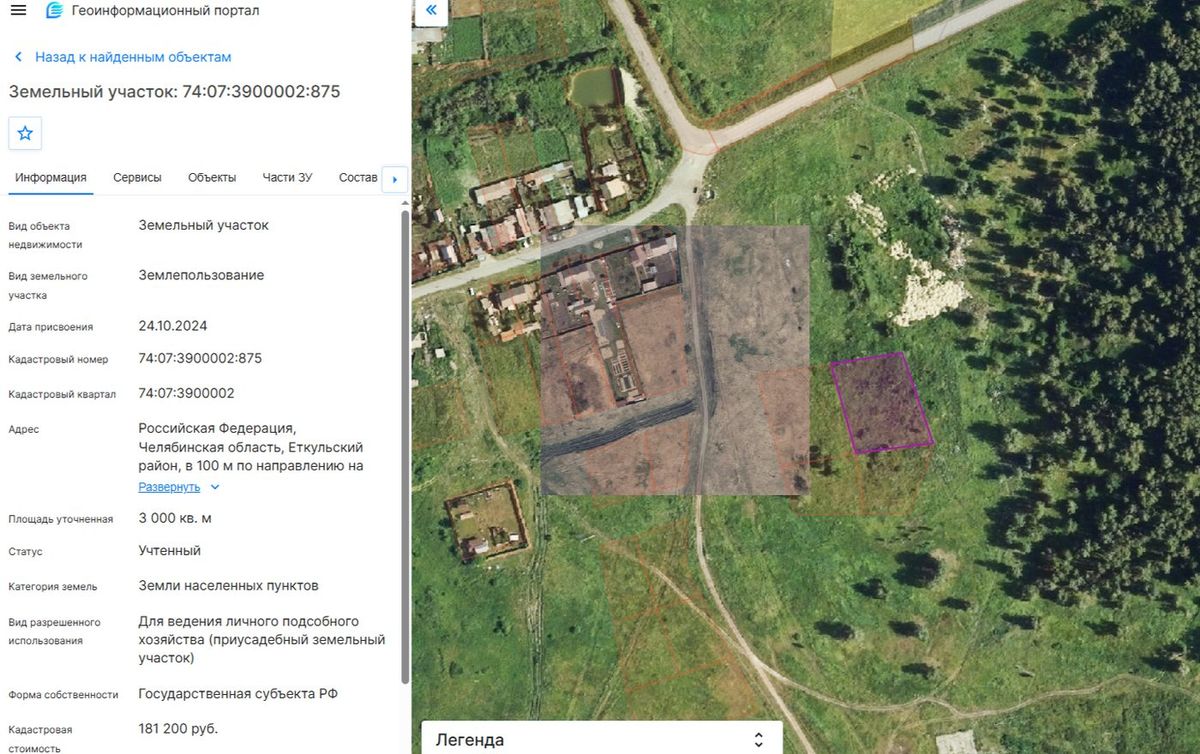1200x754 pixels.
Task: Click the Геоинформационный портал title
Action: coord(165,11)
